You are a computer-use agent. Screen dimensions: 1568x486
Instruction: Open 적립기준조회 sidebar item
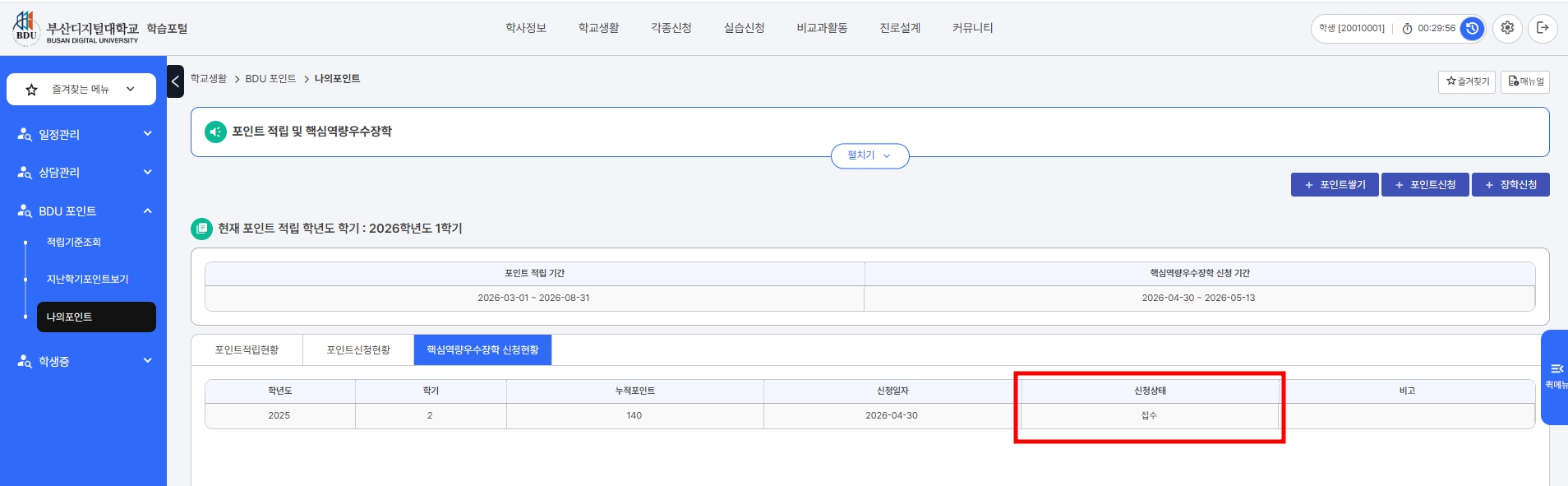coord(73,243)
